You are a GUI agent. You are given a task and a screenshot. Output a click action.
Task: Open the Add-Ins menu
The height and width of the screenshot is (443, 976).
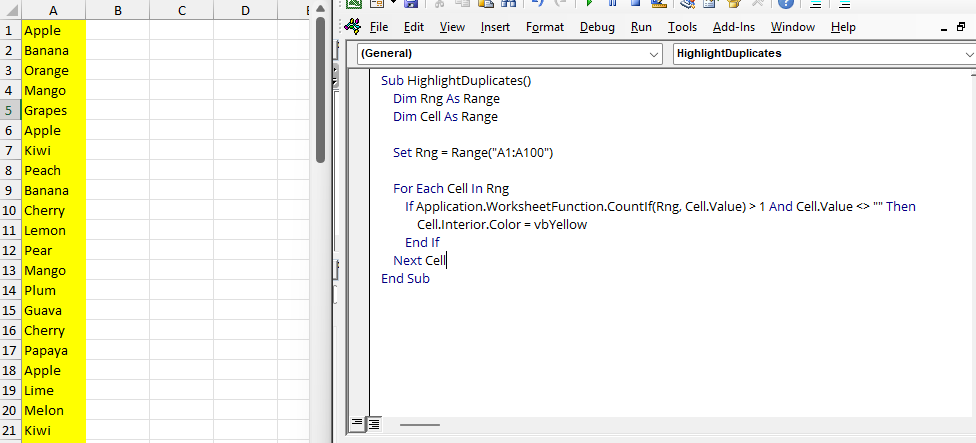[734, 27]
